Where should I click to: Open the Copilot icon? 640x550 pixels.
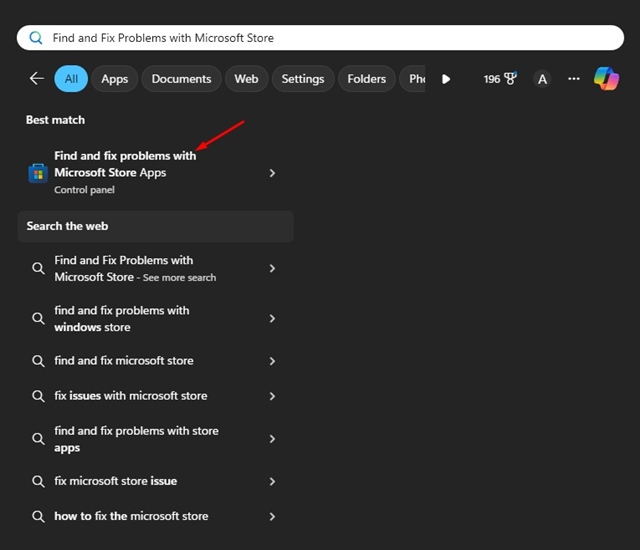tap(606, 78)
